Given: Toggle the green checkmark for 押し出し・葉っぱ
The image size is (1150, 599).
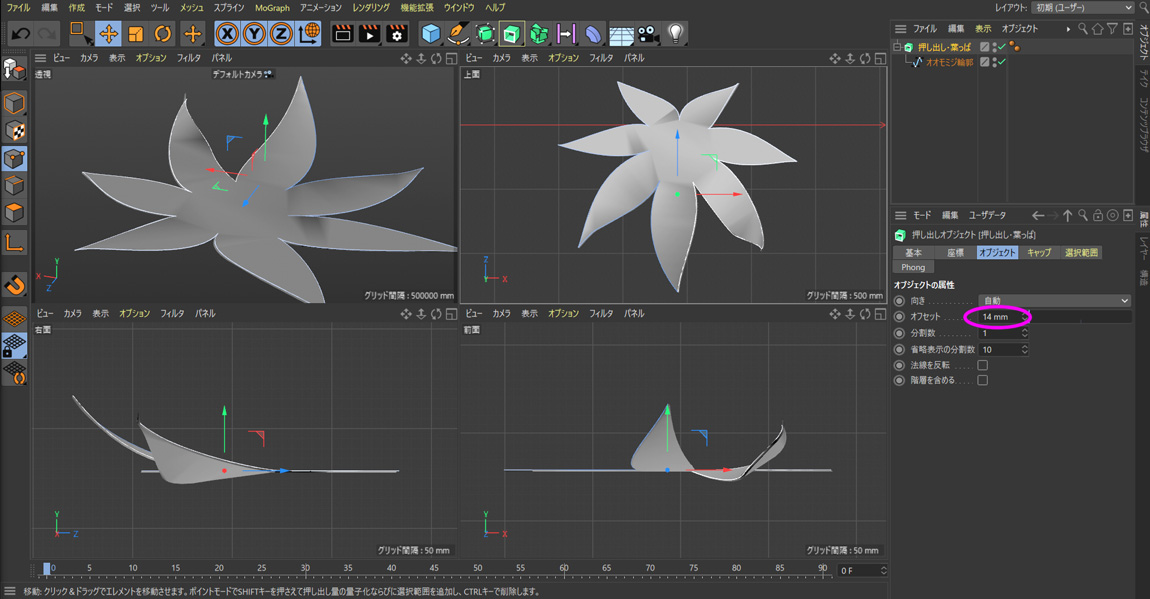Looking at the screenshot, I should click(1001, 47).
